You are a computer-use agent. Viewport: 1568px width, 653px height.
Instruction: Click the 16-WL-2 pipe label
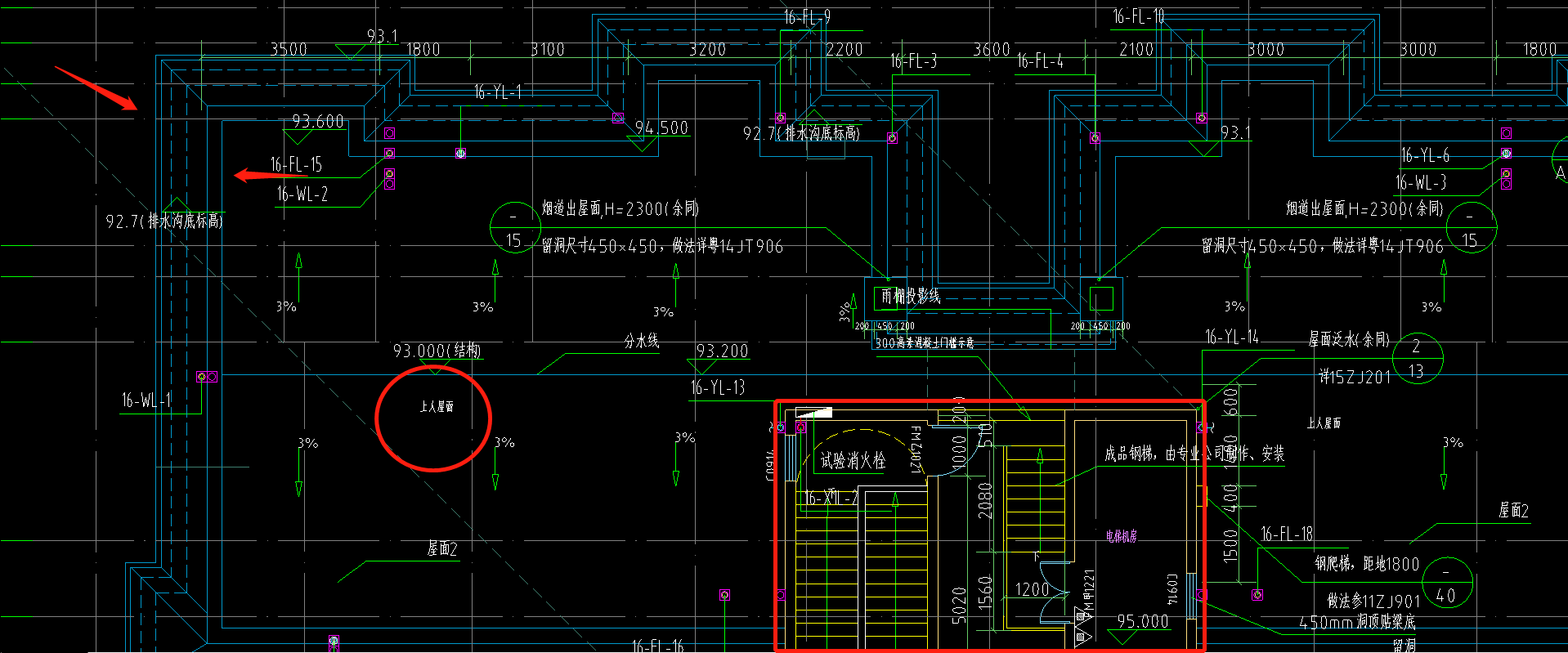tap(302, 194)
